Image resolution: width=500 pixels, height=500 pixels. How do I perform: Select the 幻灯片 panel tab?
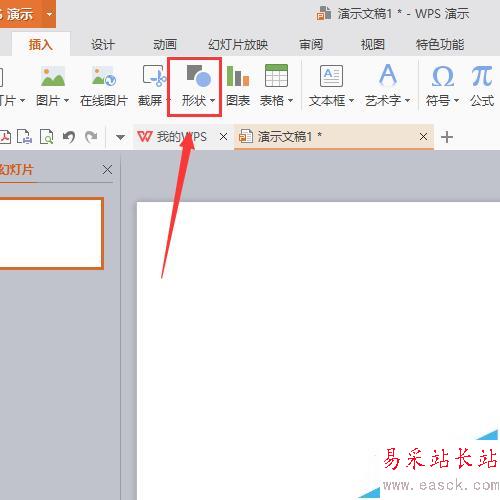point(16,170)
